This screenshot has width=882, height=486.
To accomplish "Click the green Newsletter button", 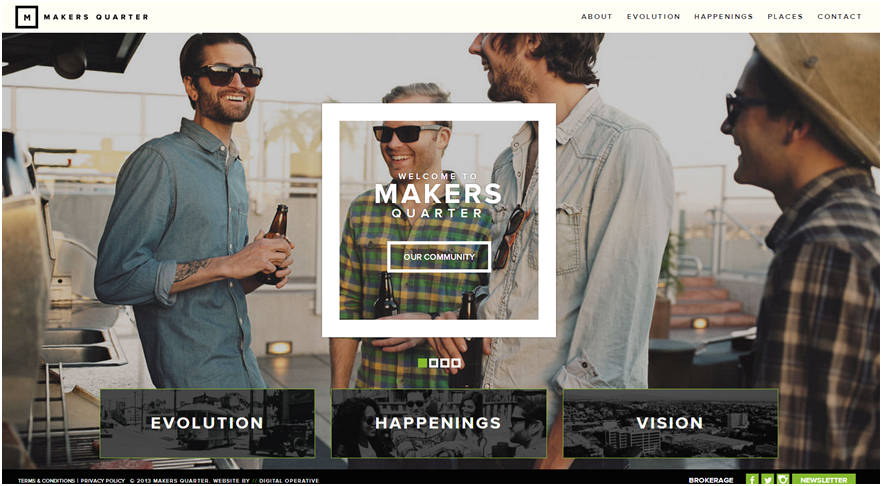I will tap(824, 480).
